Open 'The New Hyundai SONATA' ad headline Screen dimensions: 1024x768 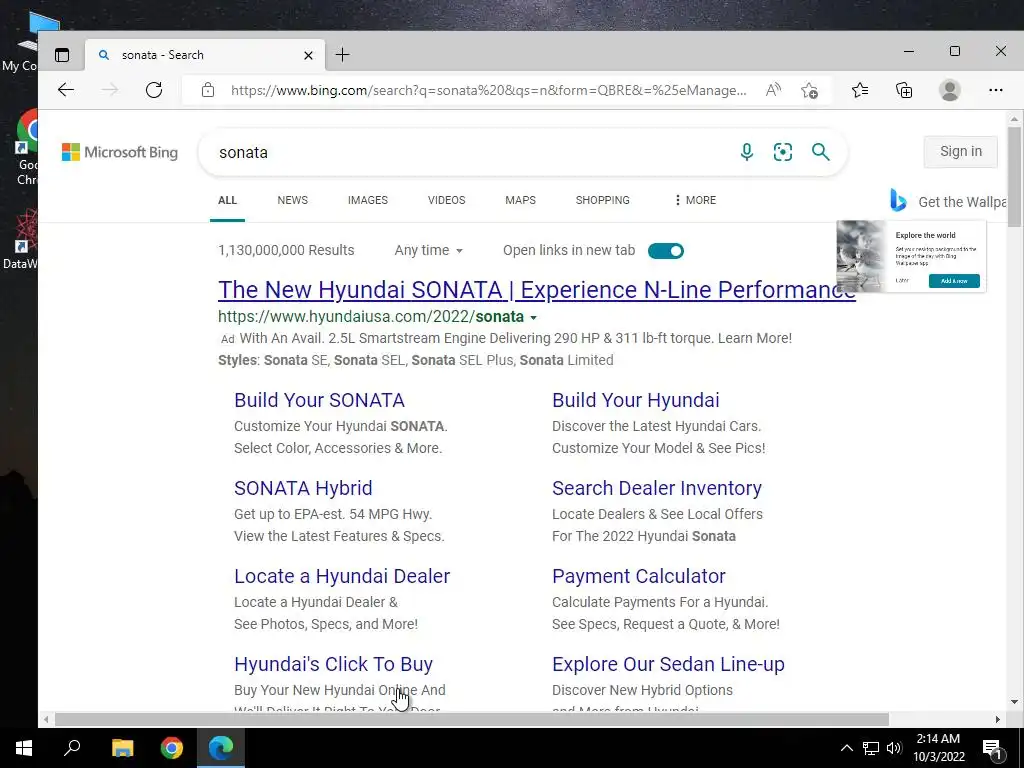tap(537, 289)
